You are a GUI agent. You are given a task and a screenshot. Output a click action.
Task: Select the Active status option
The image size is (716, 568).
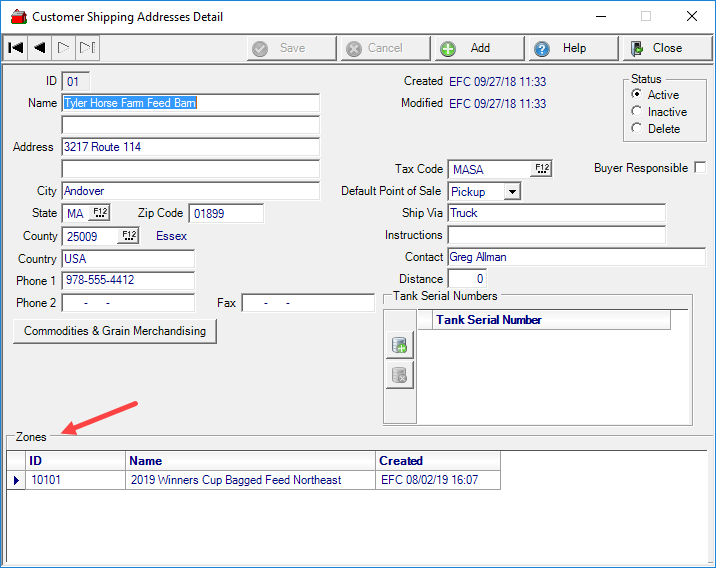point(637,95)
